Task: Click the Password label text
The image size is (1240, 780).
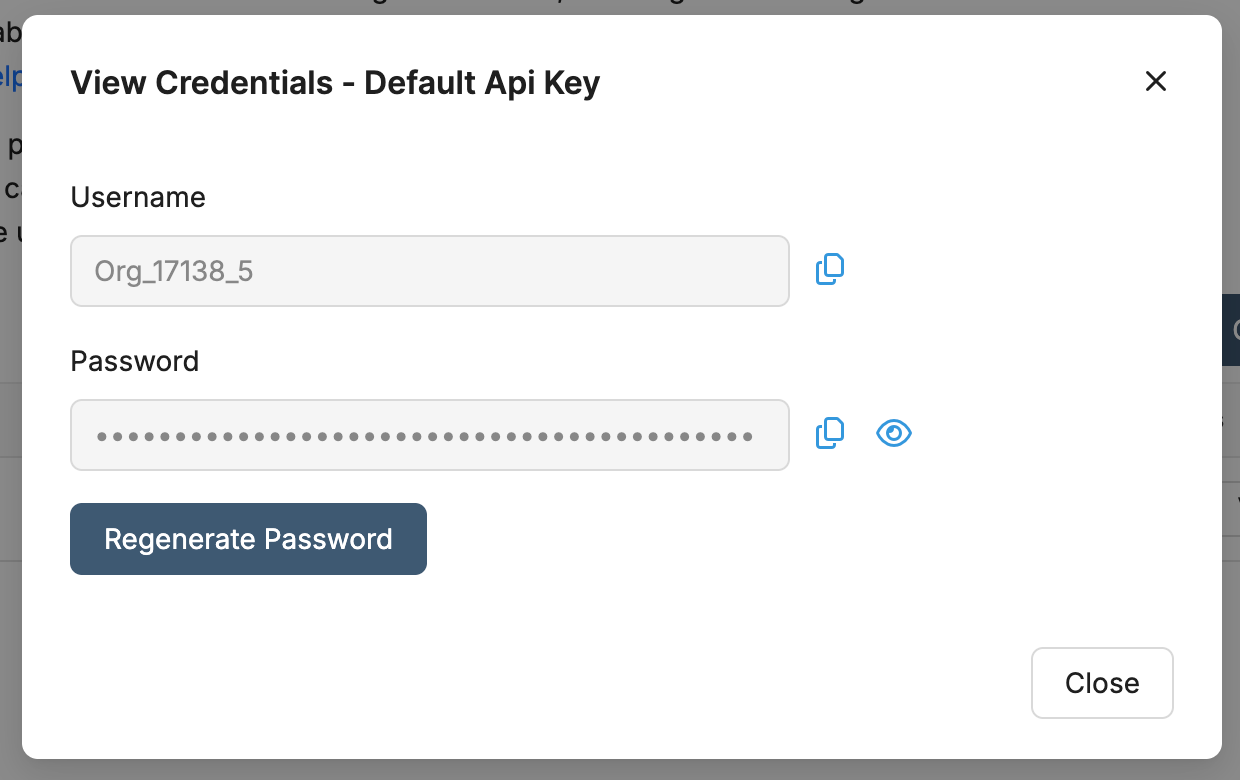Action: (135, 361)
